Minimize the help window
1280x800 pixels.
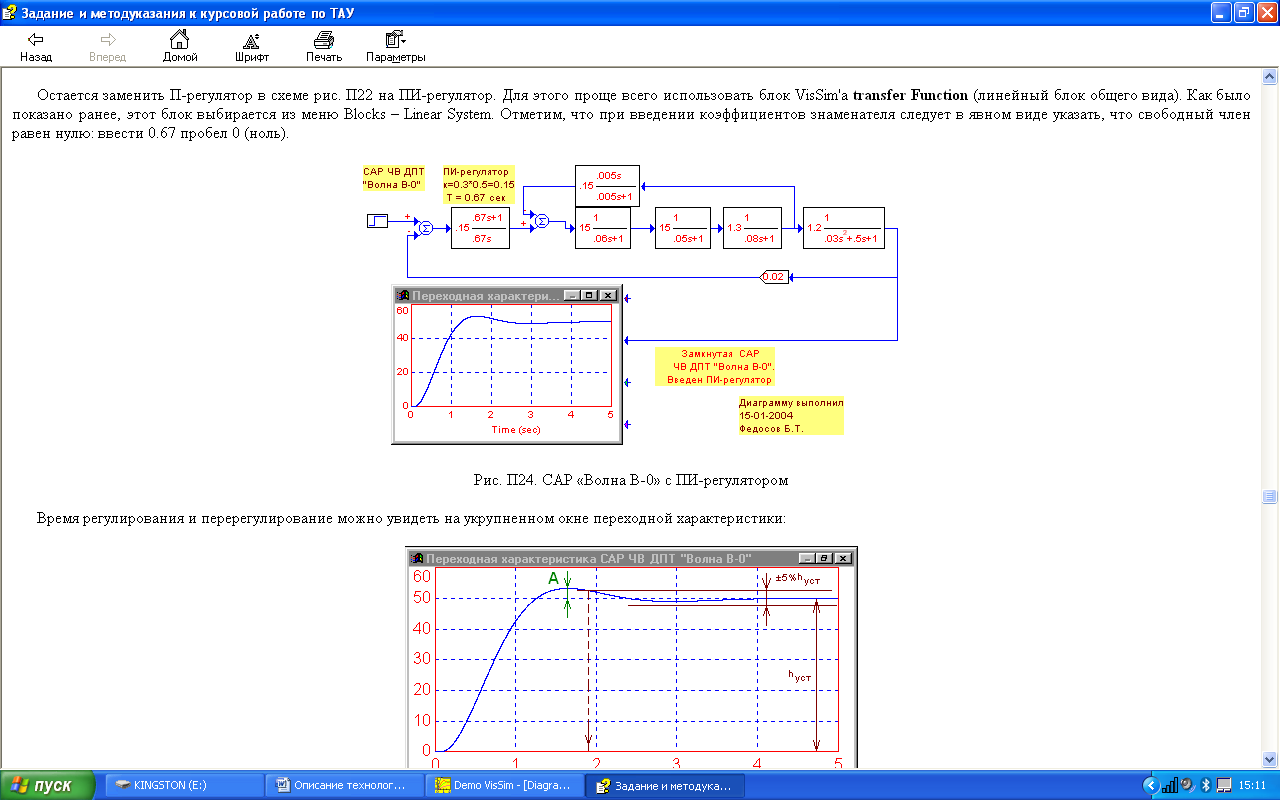click(1221, 12)
